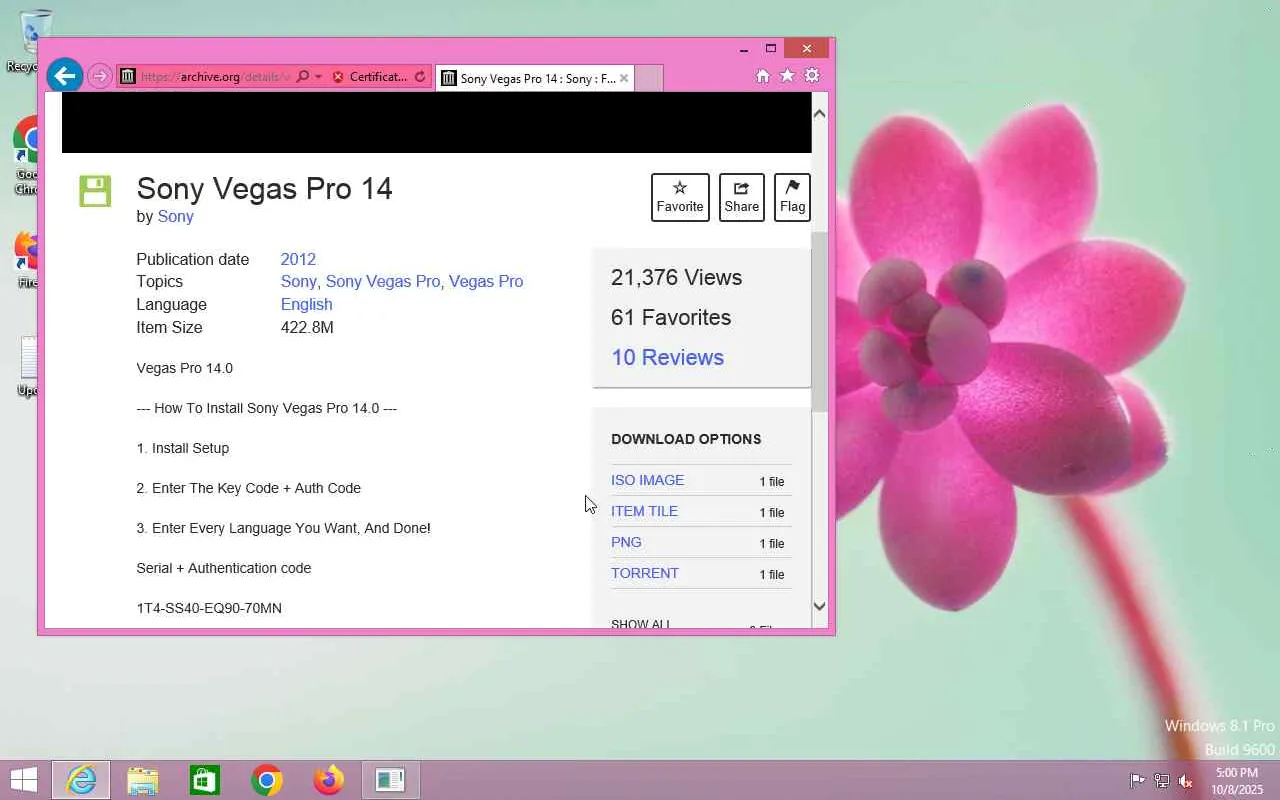Download the TORRENT file option
The width and height of the screenshot is (1280, 800).
click(645, 573)
